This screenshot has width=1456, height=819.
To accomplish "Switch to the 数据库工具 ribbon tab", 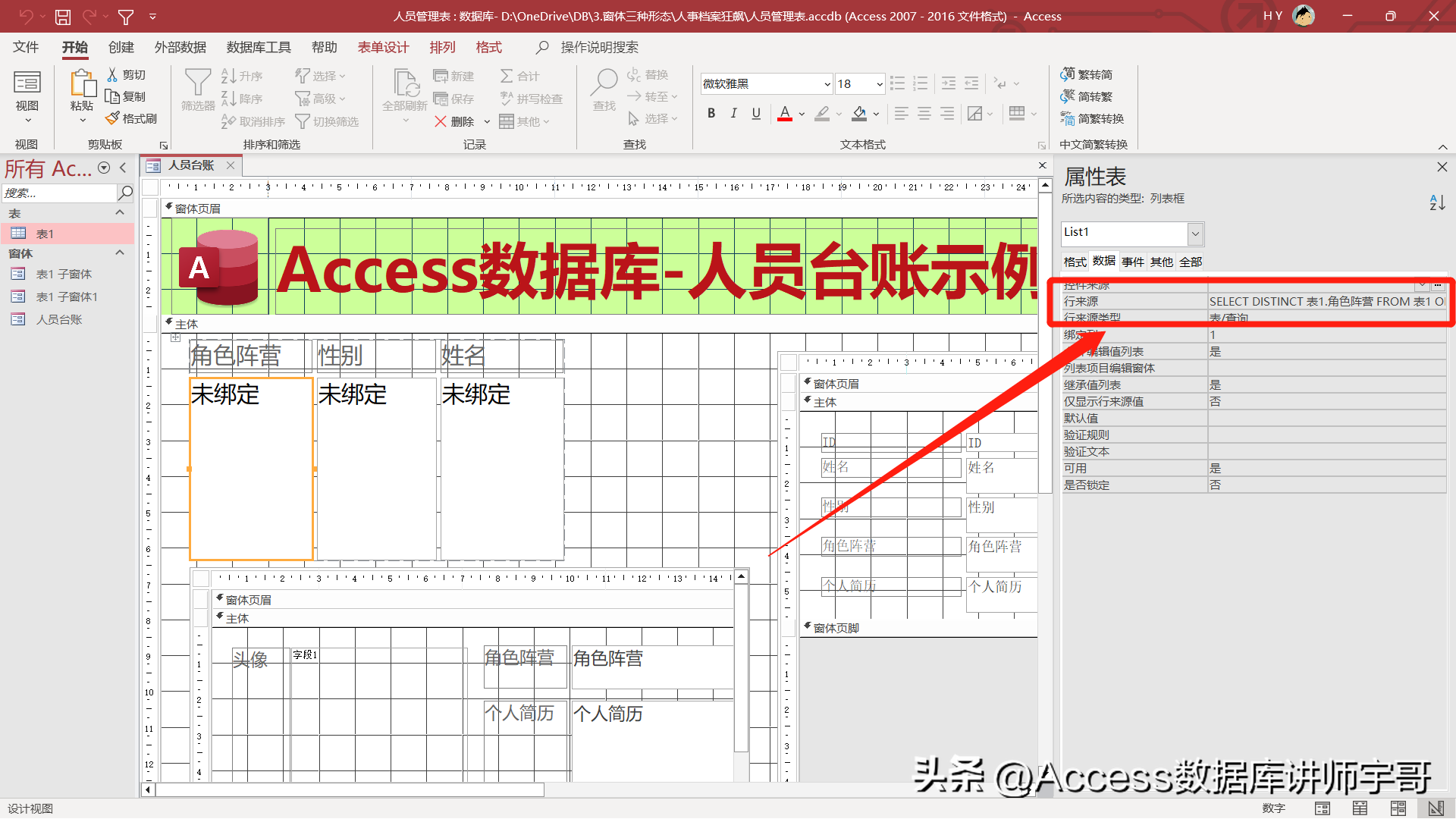I will pos(259,47).
